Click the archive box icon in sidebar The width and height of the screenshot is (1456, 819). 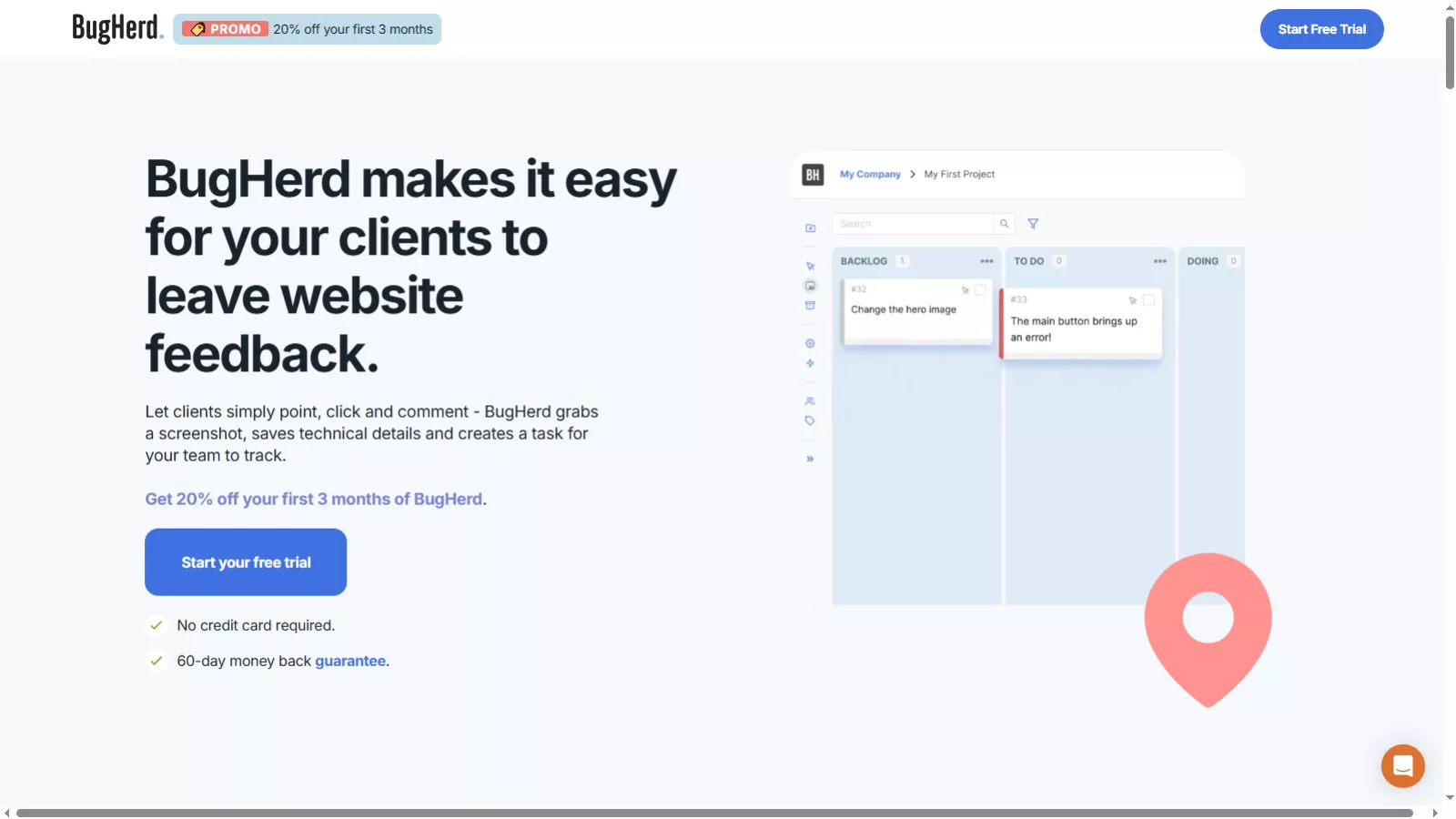(x=810, y=306)
